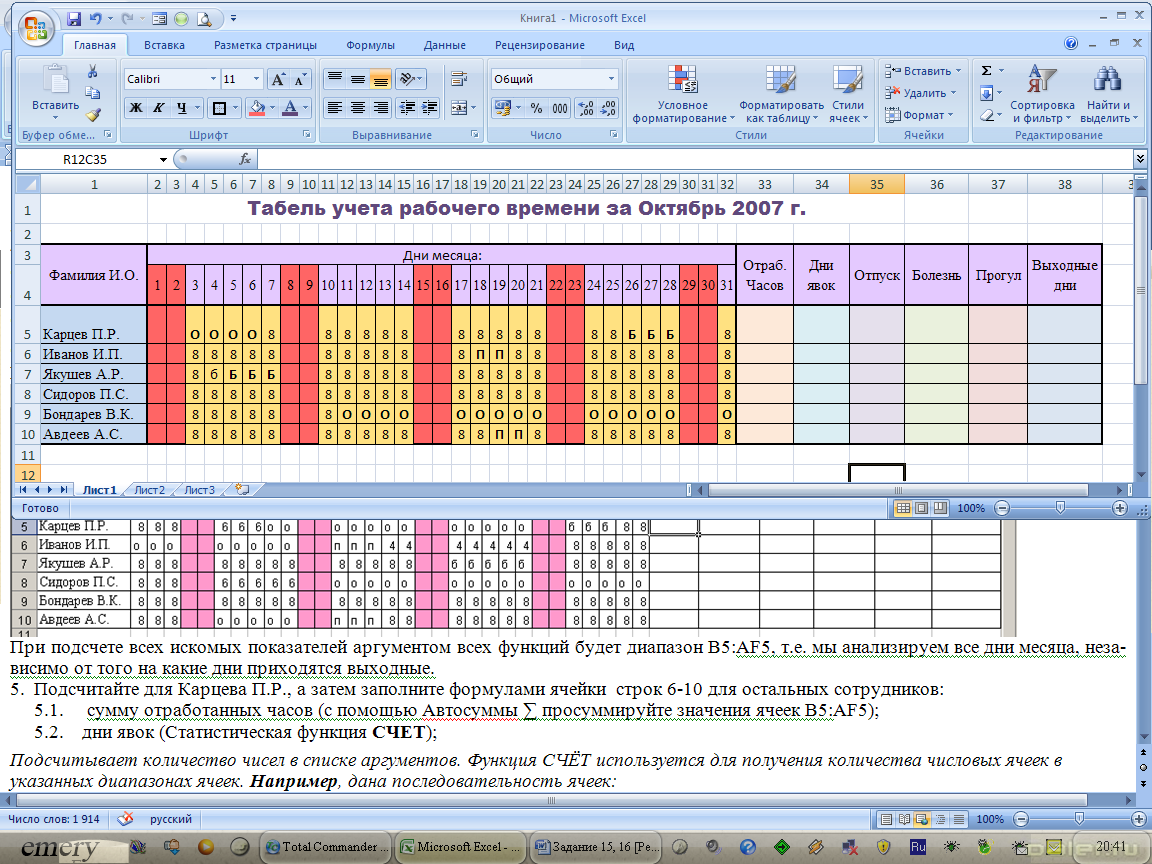The width and height of the screenshot is (1152, 864).
Task: Apply the font color A button
Action: tap(290, 108)
